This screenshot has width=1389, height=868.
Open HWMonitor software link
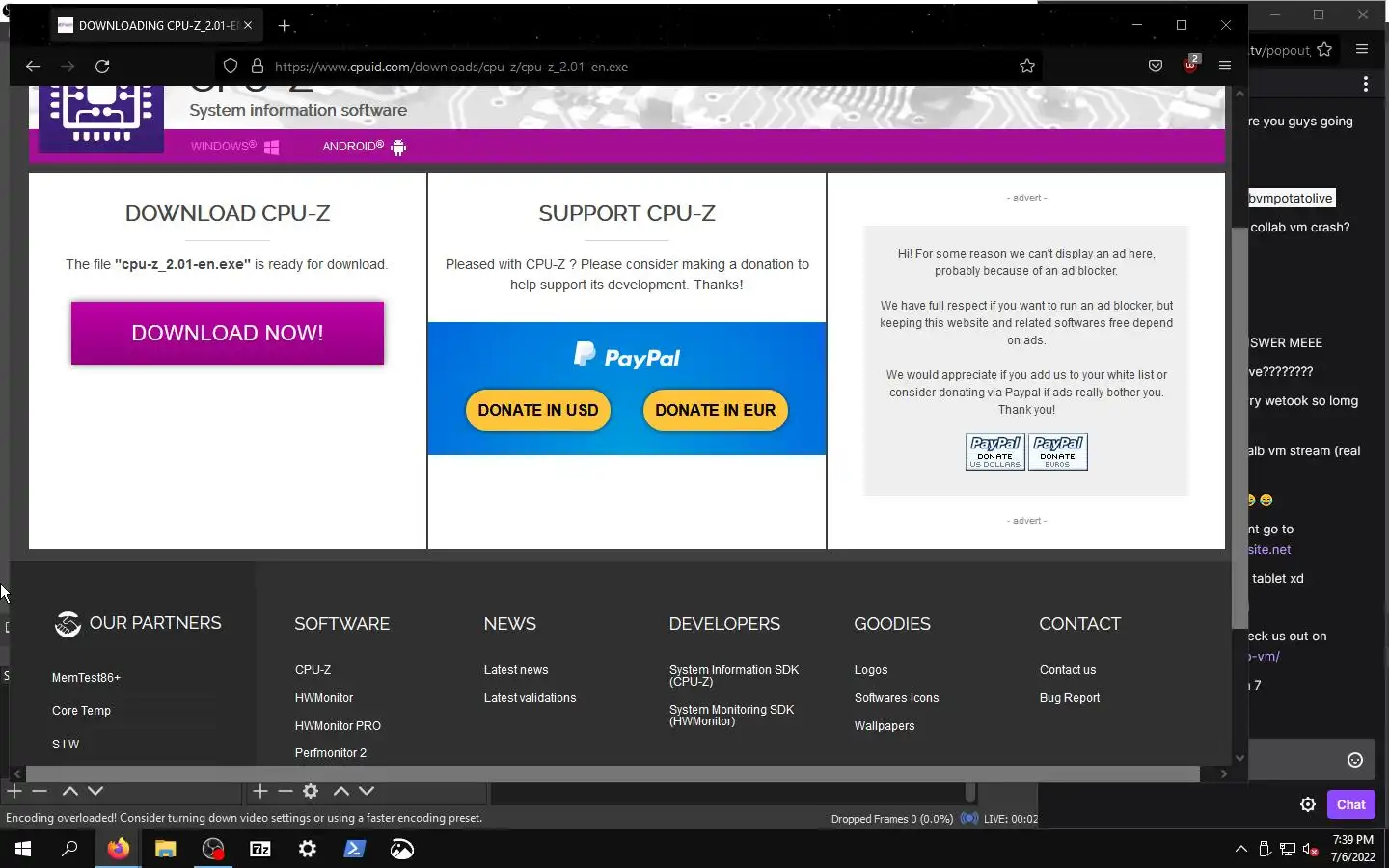(324, 698)
